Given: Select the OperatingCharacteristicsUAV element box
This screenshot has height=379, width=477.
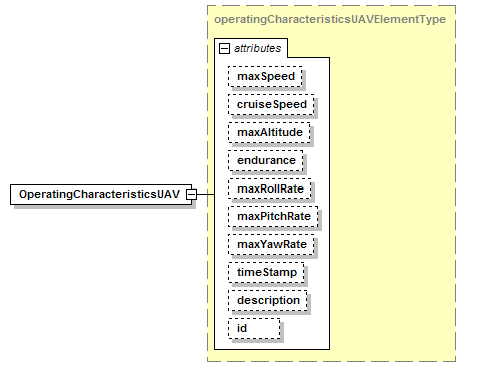Looking at the screenshot, I should click(x=101, y=194).
